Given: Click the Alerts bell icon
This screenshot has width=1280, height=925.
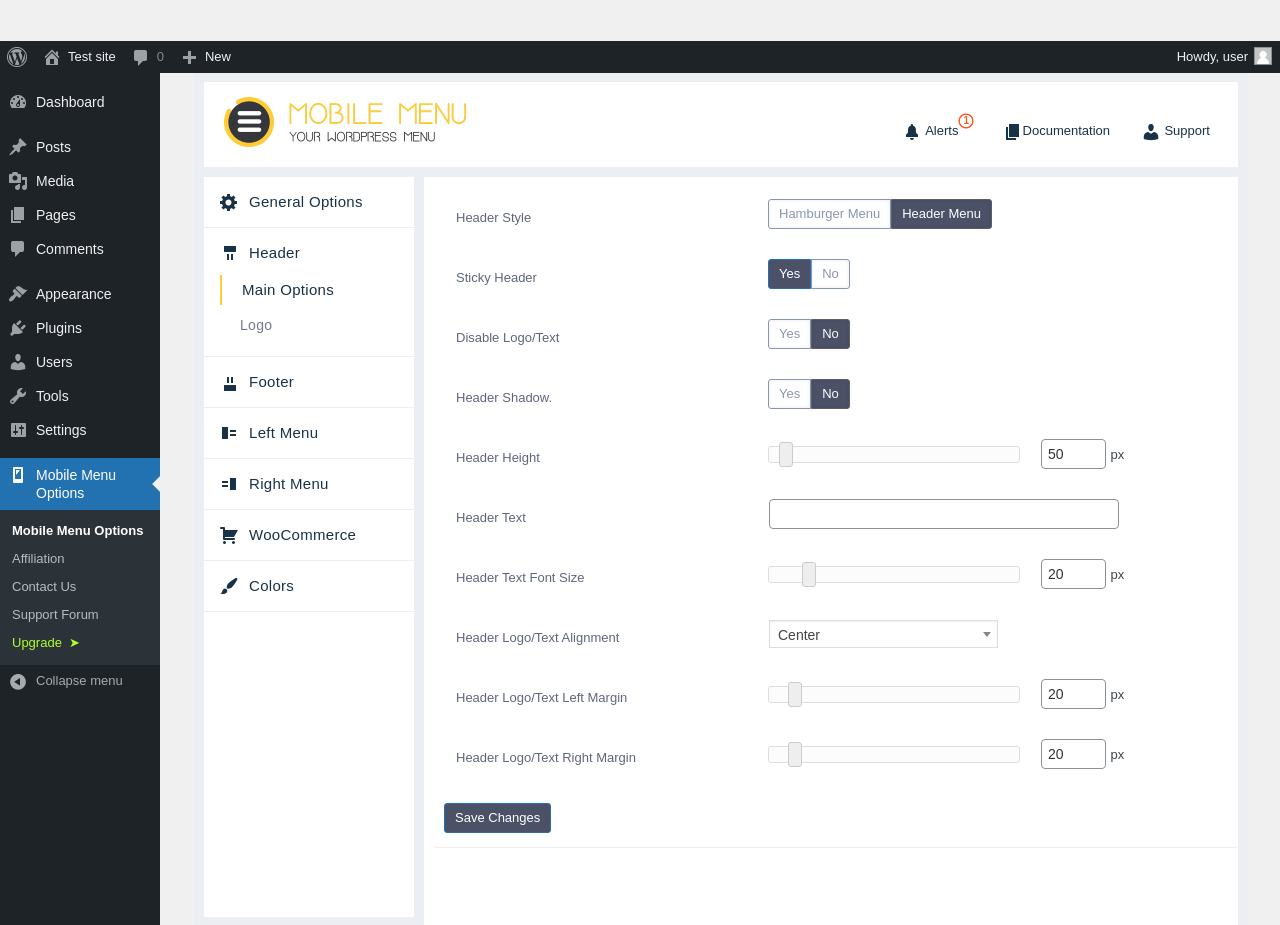Looking at the screenshot, I should pyautogui.click(x=912, y=131).
